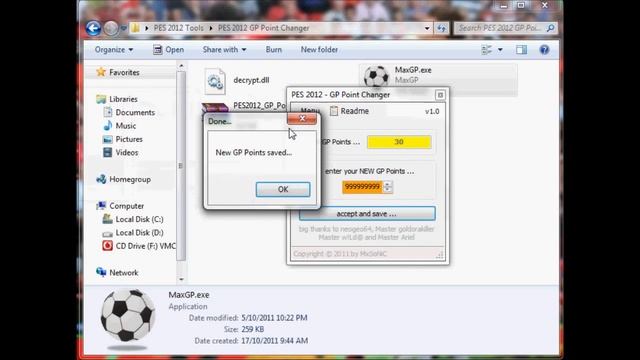This screenshot has height=360, width=640.
Task: Select the PES2012_GP_Po archive file
Action: click(x=259, y=106)
